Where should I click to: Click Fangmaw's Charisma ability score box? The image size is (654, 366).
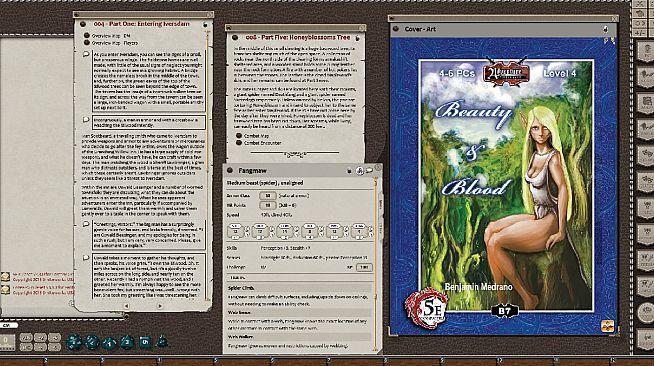point(359,231)
